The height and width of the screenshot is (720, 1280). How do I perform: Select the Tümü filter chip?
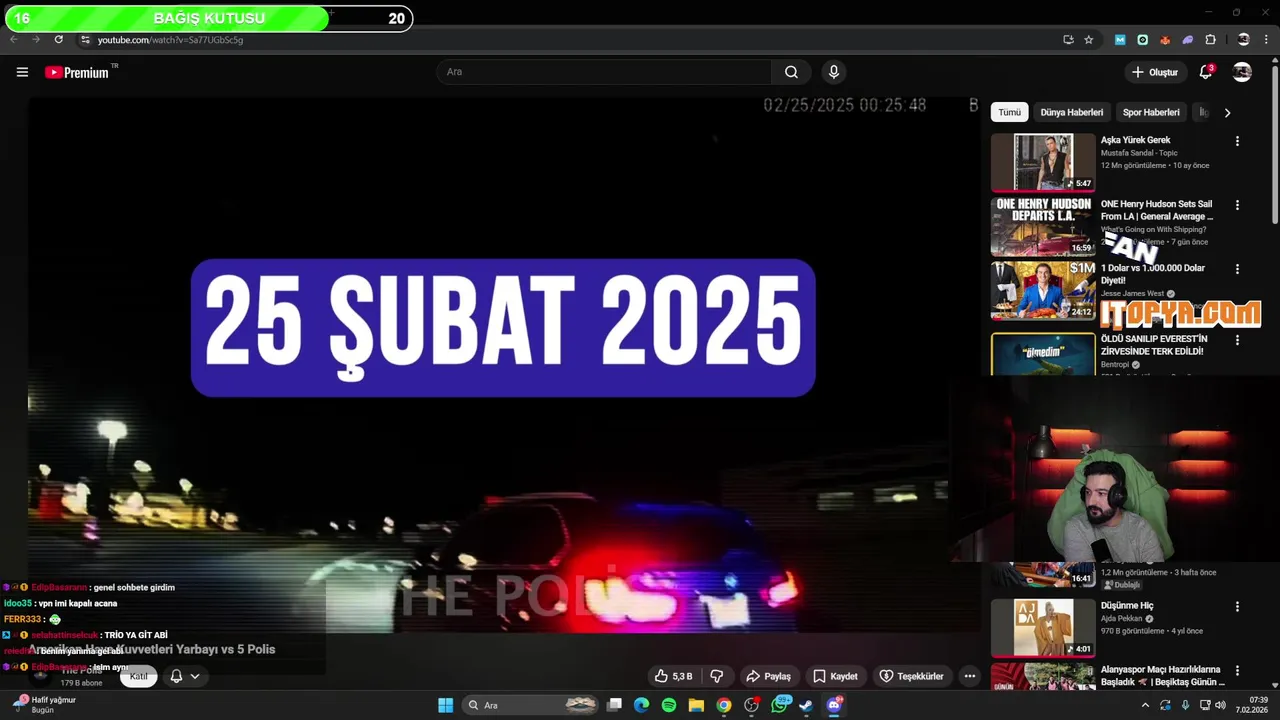pyautogui.click(x=1009, y=112)
